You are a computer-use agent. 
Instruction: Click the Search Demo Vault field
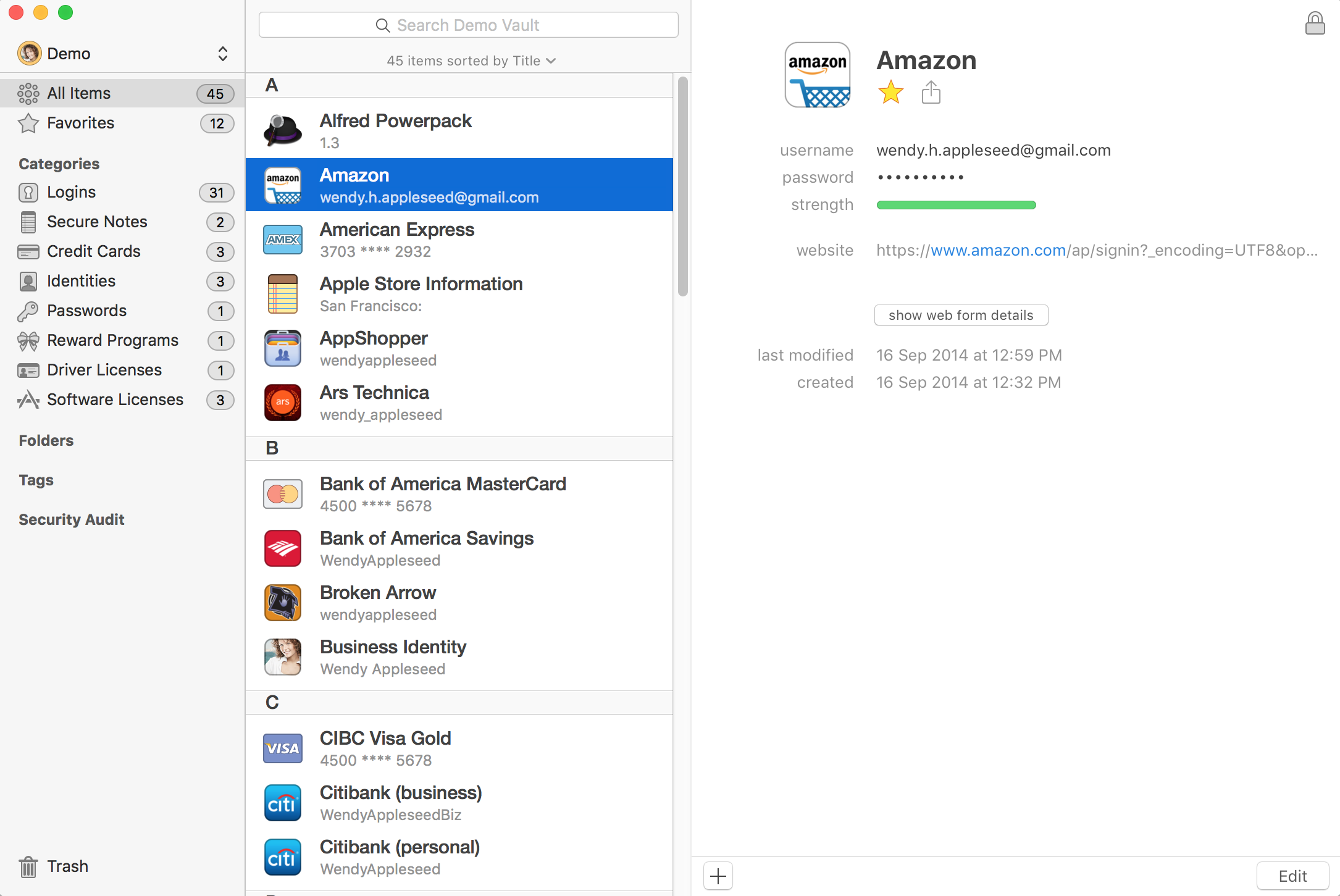(468, 25)
